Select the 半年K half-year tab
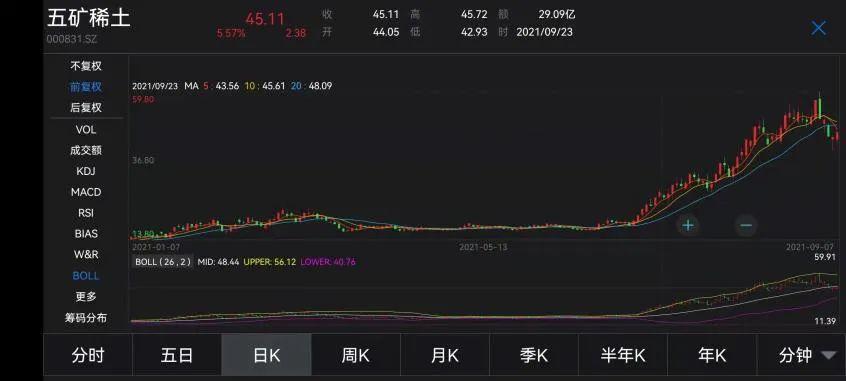 (623, 355)
